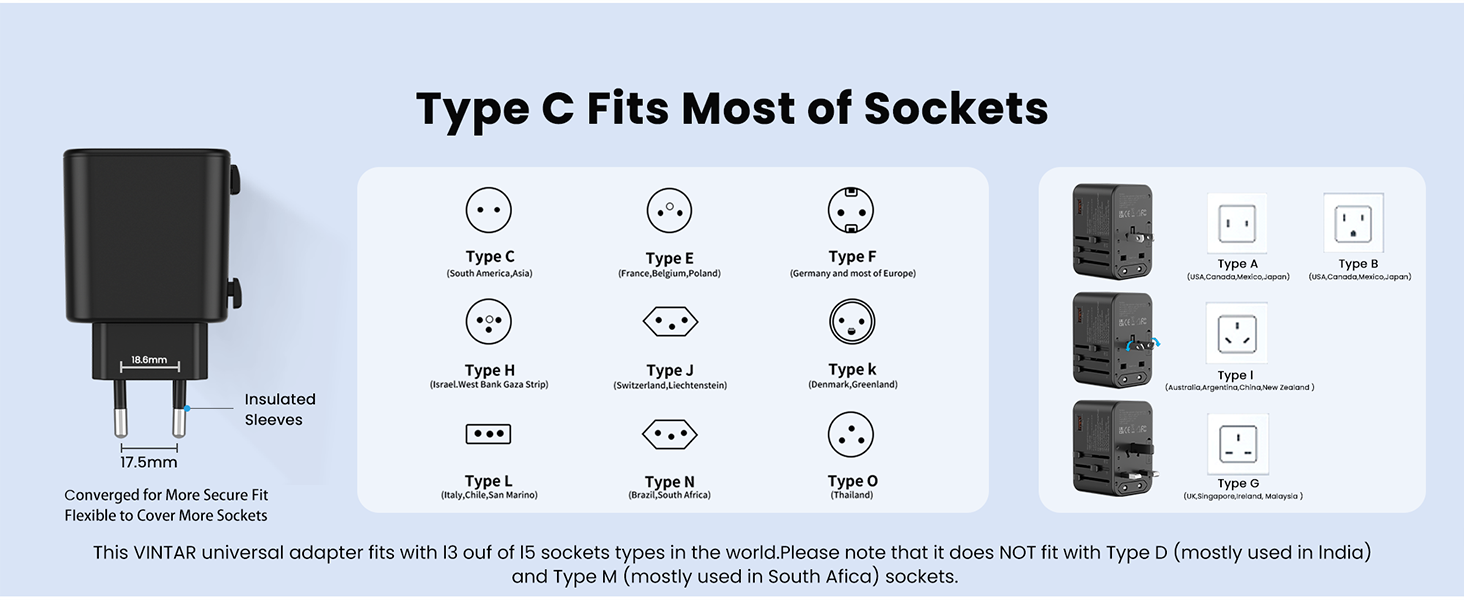Select the Type F socket icon
This screenshot has width=1464, height=600.
pyautogui.click(x=851, y=211)
